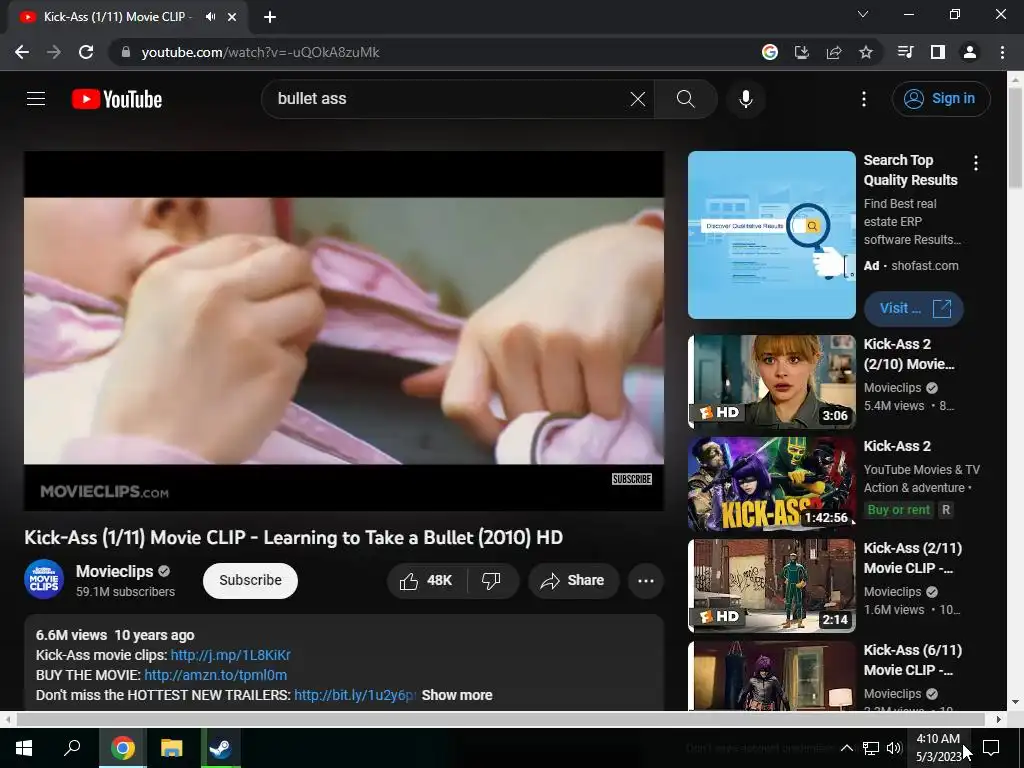Open the Kick-Ass 2 full movie thumbnail

click(771, 484)
